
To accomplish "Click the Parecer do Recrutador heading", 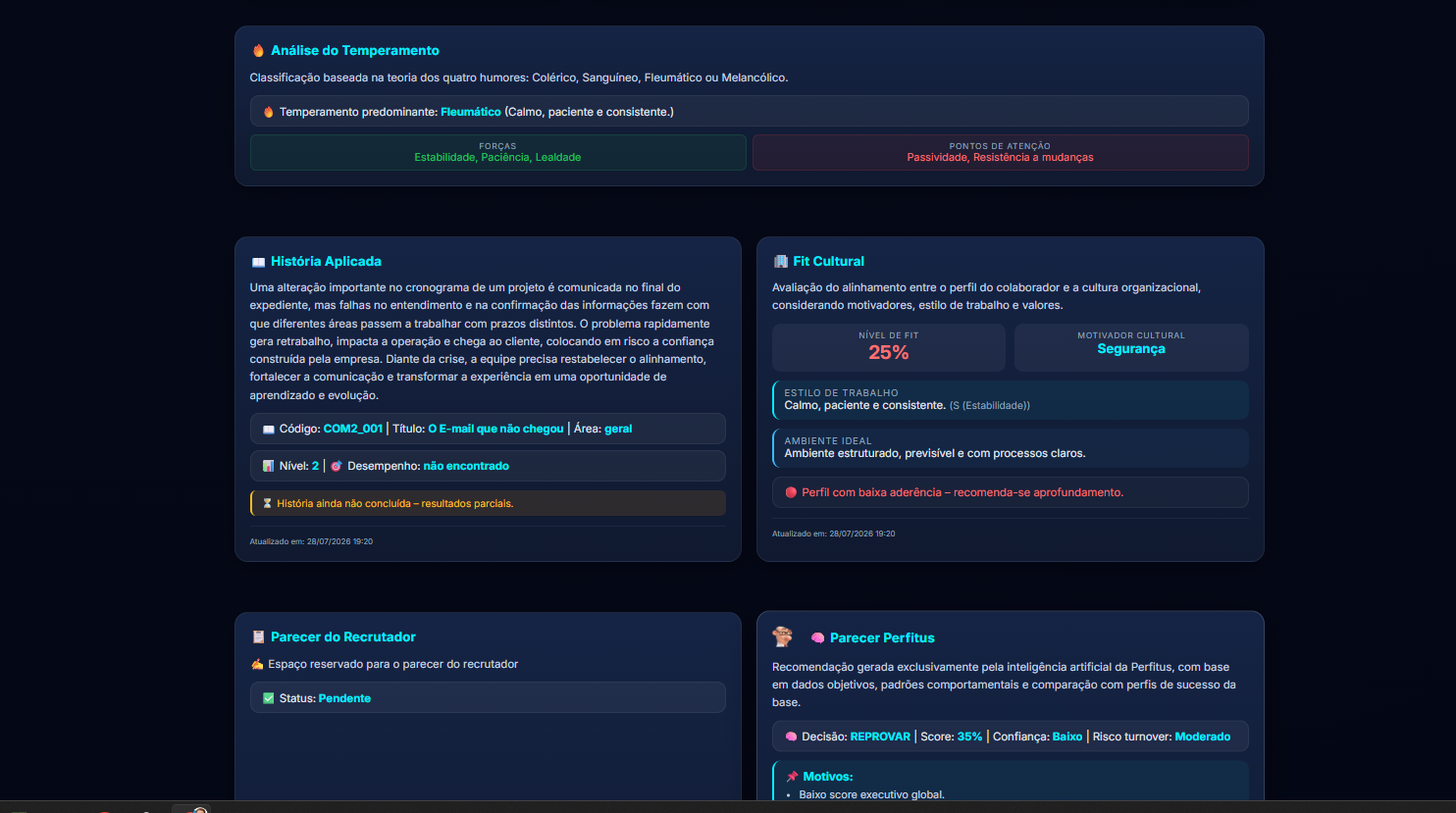I will pos(343,637).
